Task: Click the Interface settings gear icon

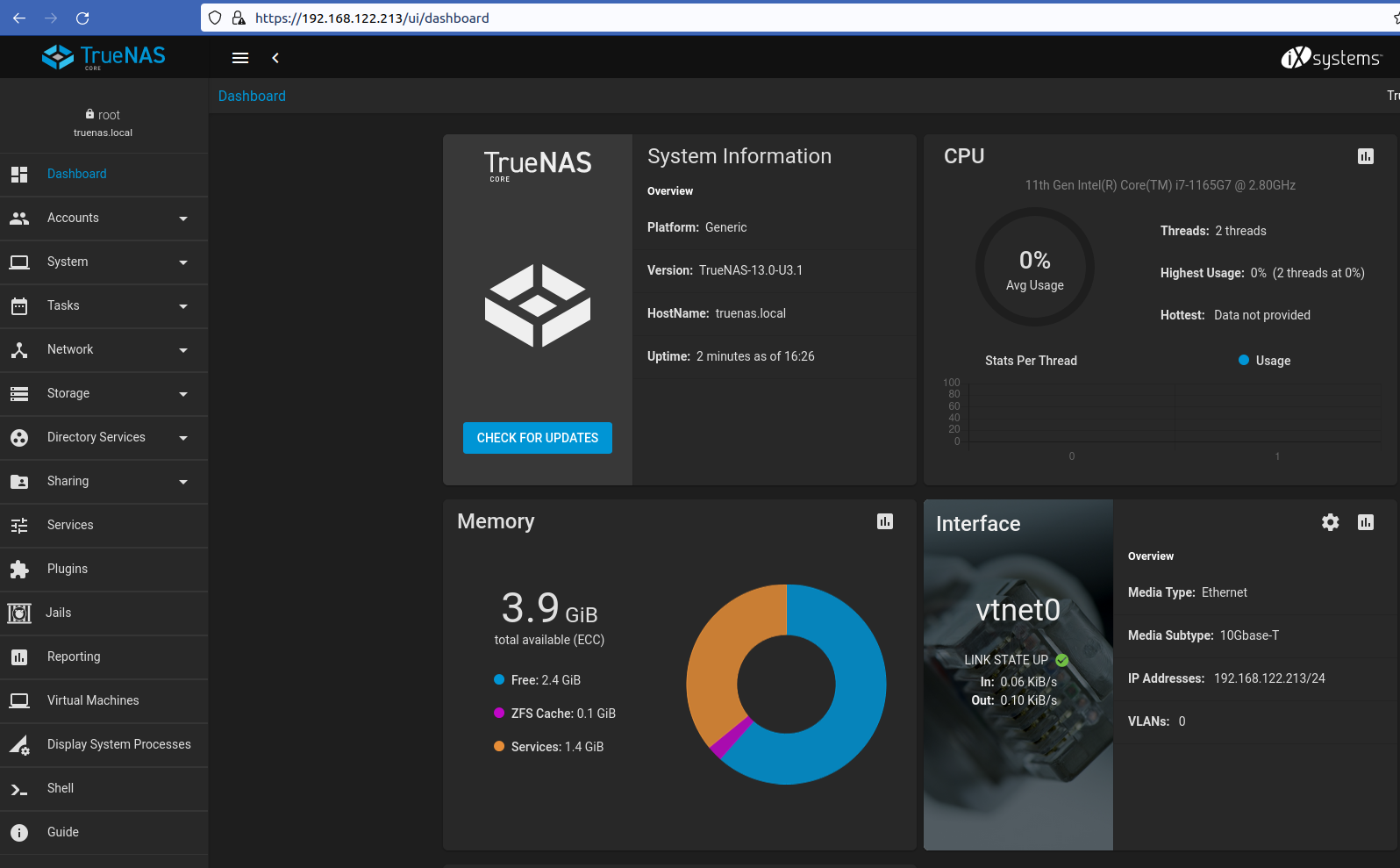Action: [x=1330, y=522]
